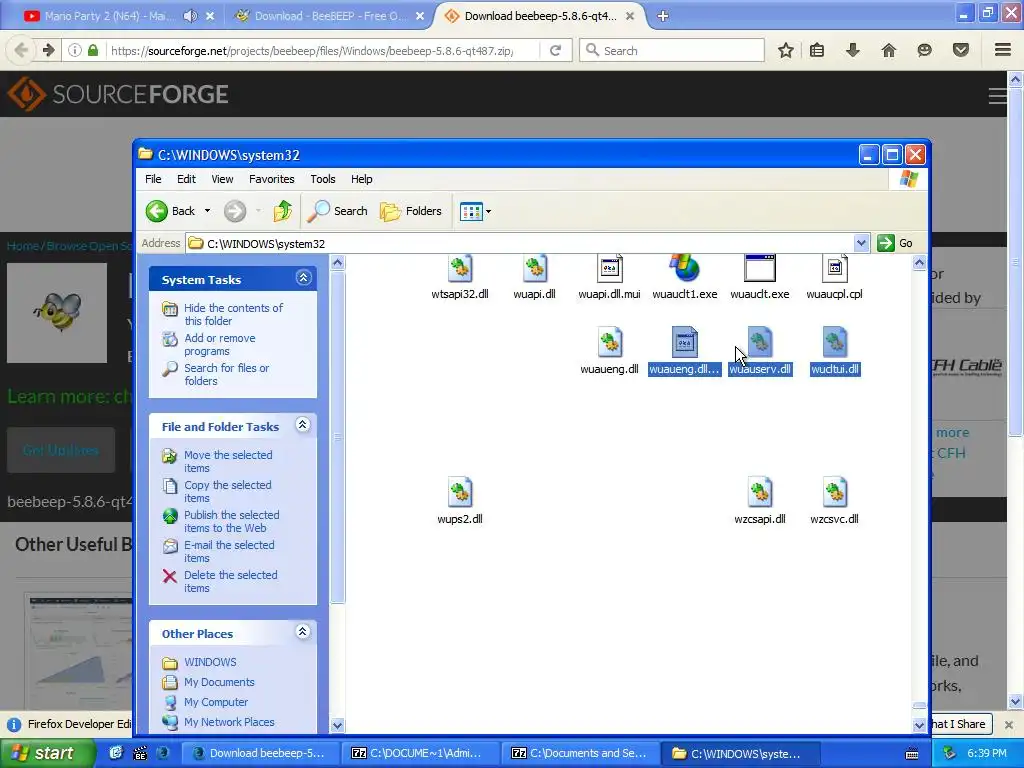This screenshot has height=768, width=1024.
Task: Select the wups2.dll file icon
Action: pos(460,492)
